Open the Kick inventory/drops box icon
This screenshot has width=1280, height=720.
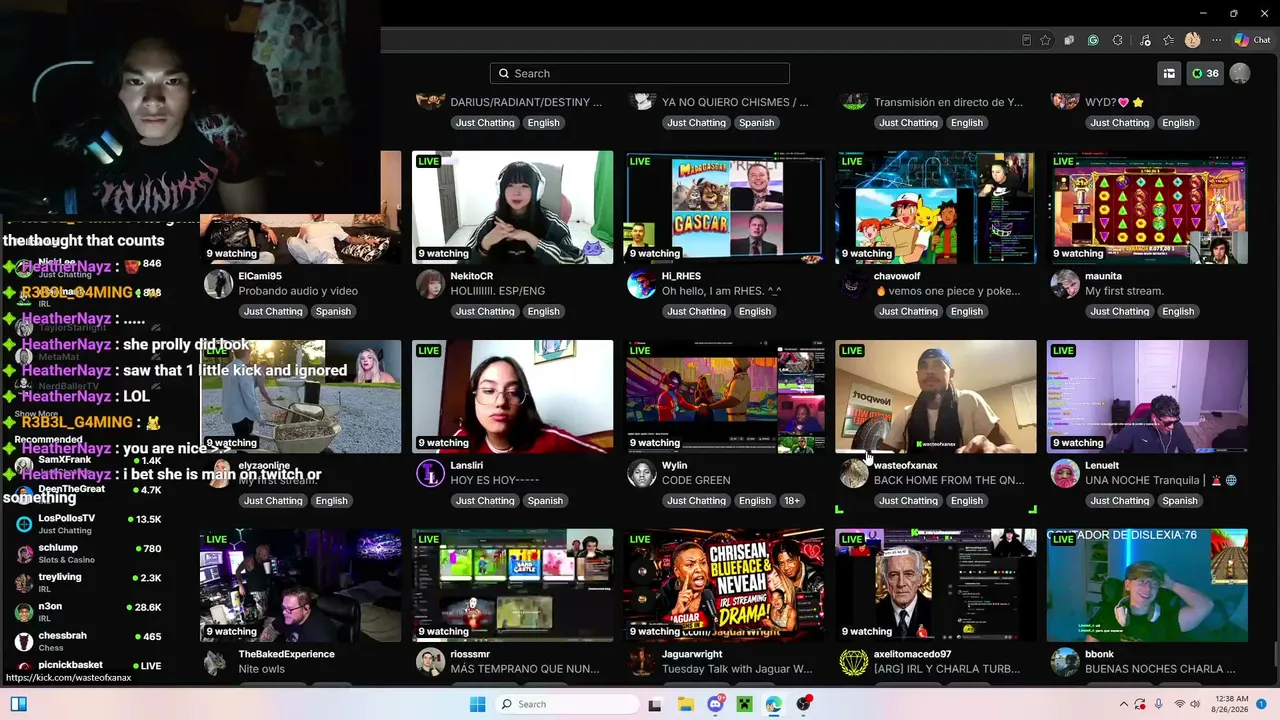point(1168,73)
